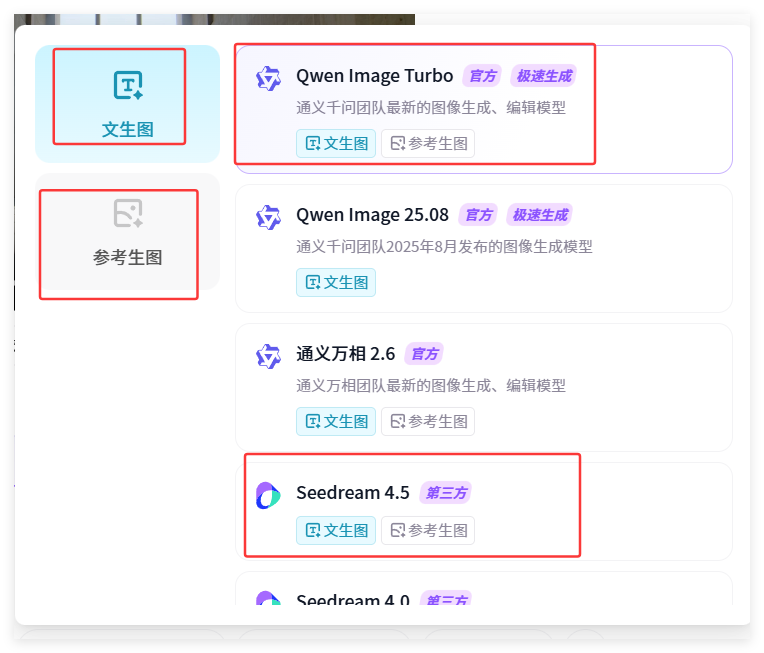The image size is (764, 653).
Task: Click the Seedream 4.5 model logo
Action: click(268, 495)
